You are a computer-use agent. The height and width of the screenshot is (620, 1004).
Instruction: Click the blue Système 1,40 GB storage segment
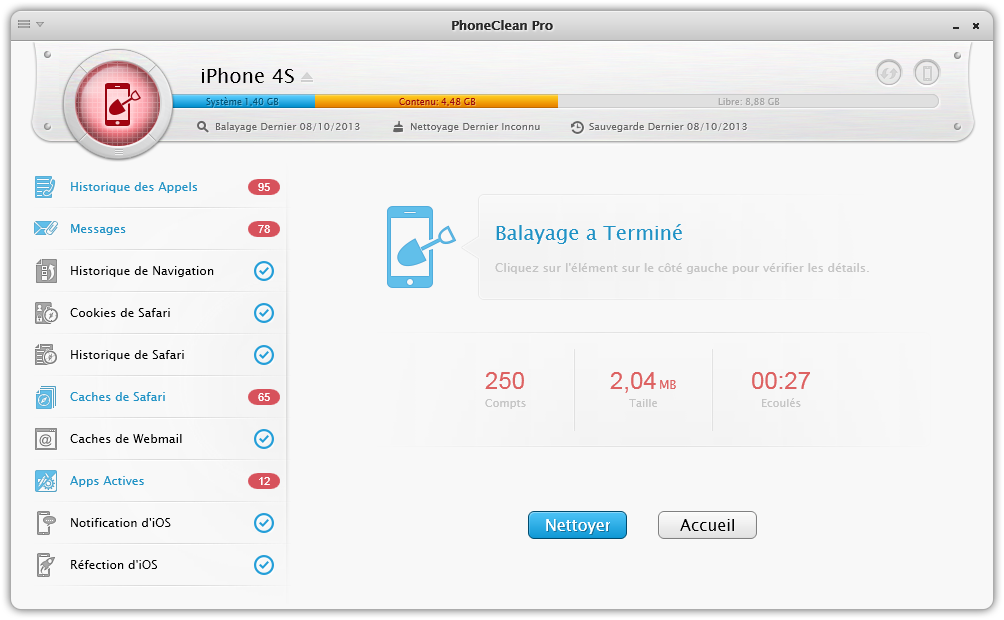point(244,101)
